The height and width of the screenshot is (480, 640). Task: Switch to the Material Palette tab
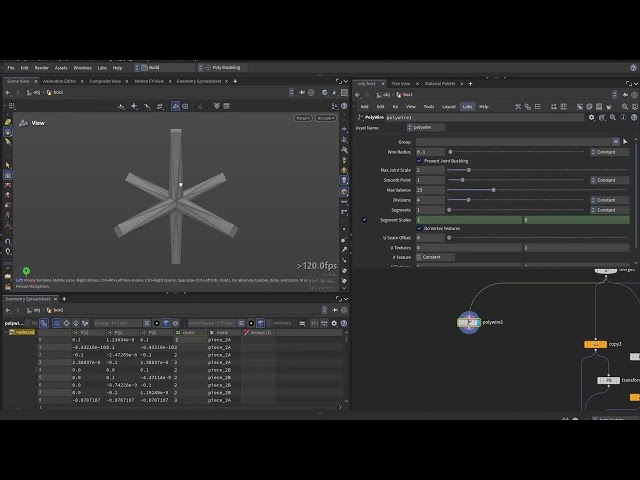440,83
